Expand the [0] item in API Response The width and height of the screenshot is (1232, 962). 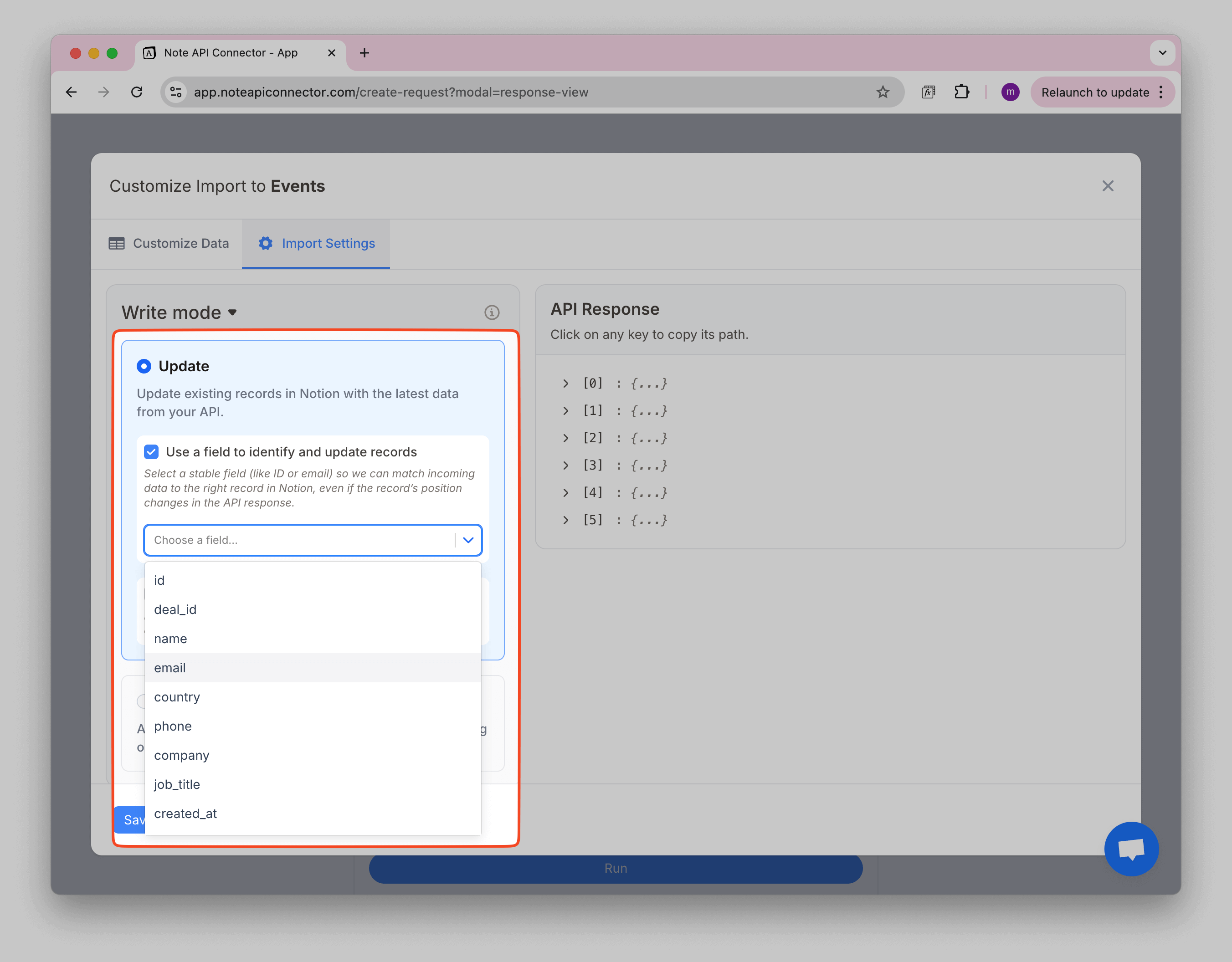tap(565, 384)
